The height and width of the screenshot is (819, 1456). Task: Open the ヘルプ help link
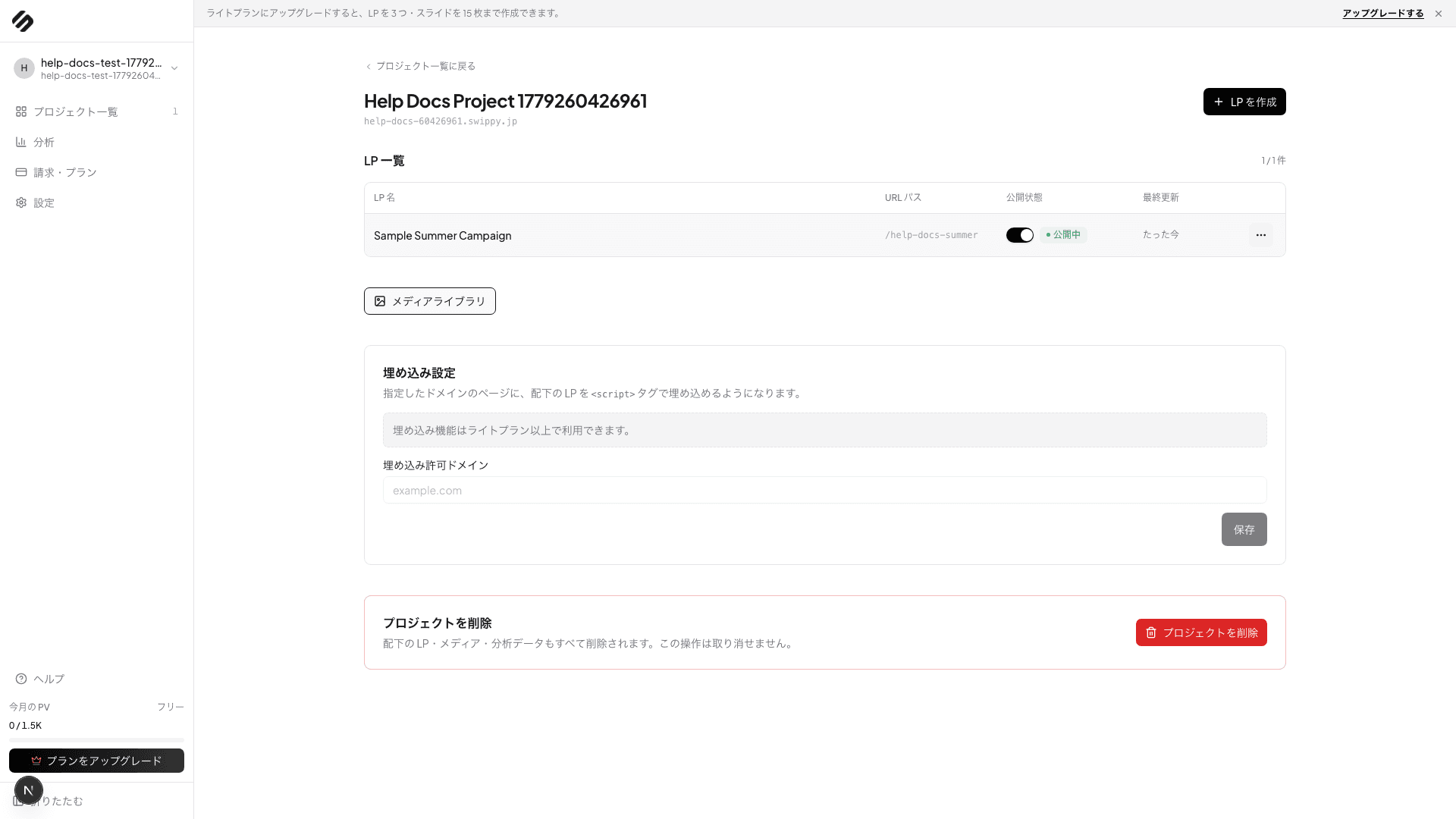point(96,679)
